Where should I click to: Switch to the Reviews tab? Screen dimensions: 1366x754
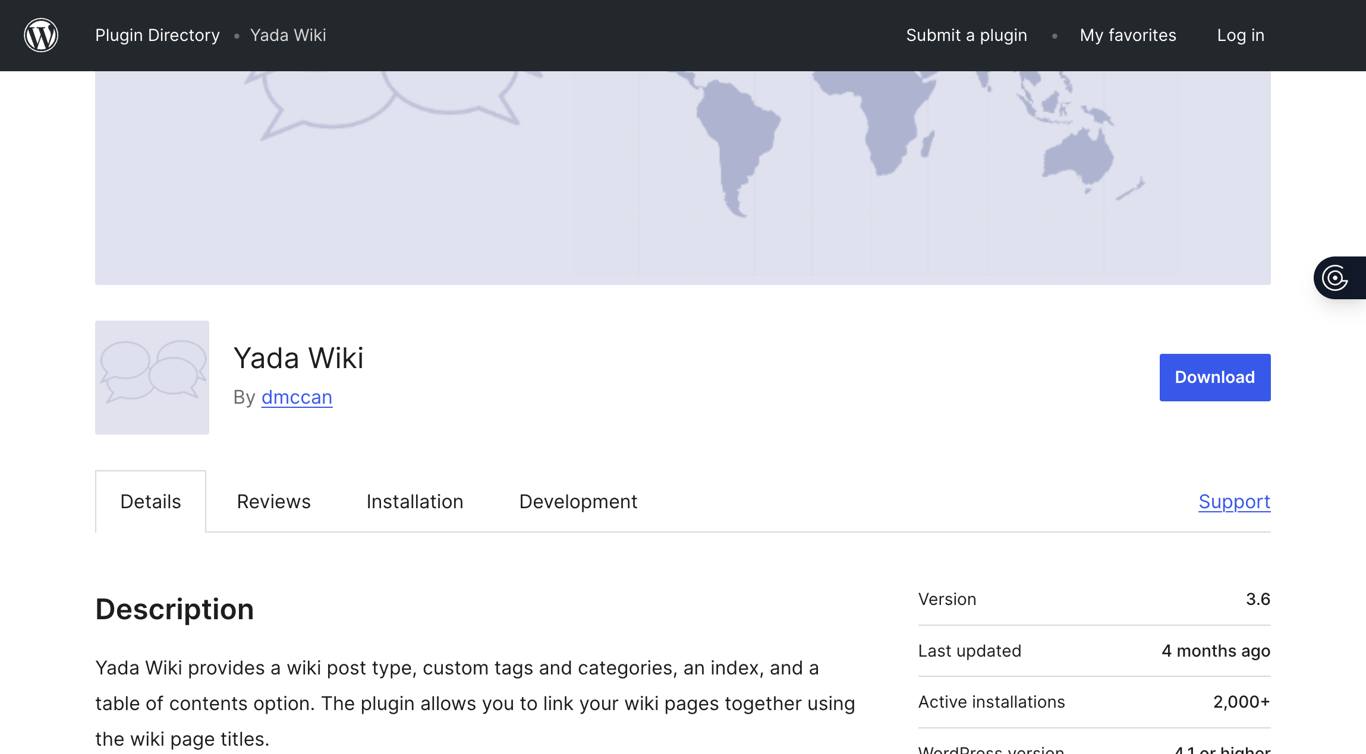click(273, 501)
